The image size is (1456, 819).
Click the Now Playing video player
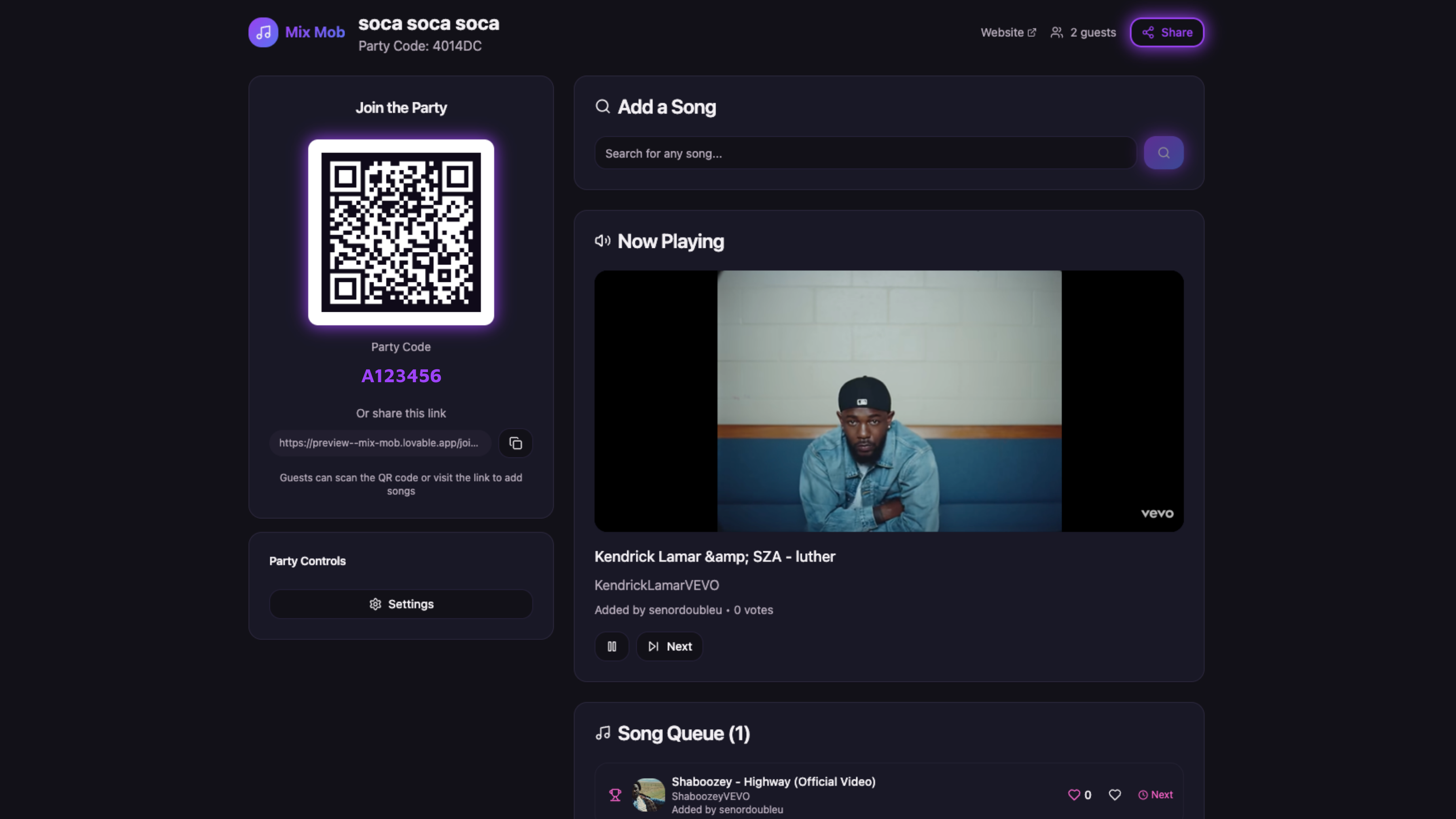[889, 401]
